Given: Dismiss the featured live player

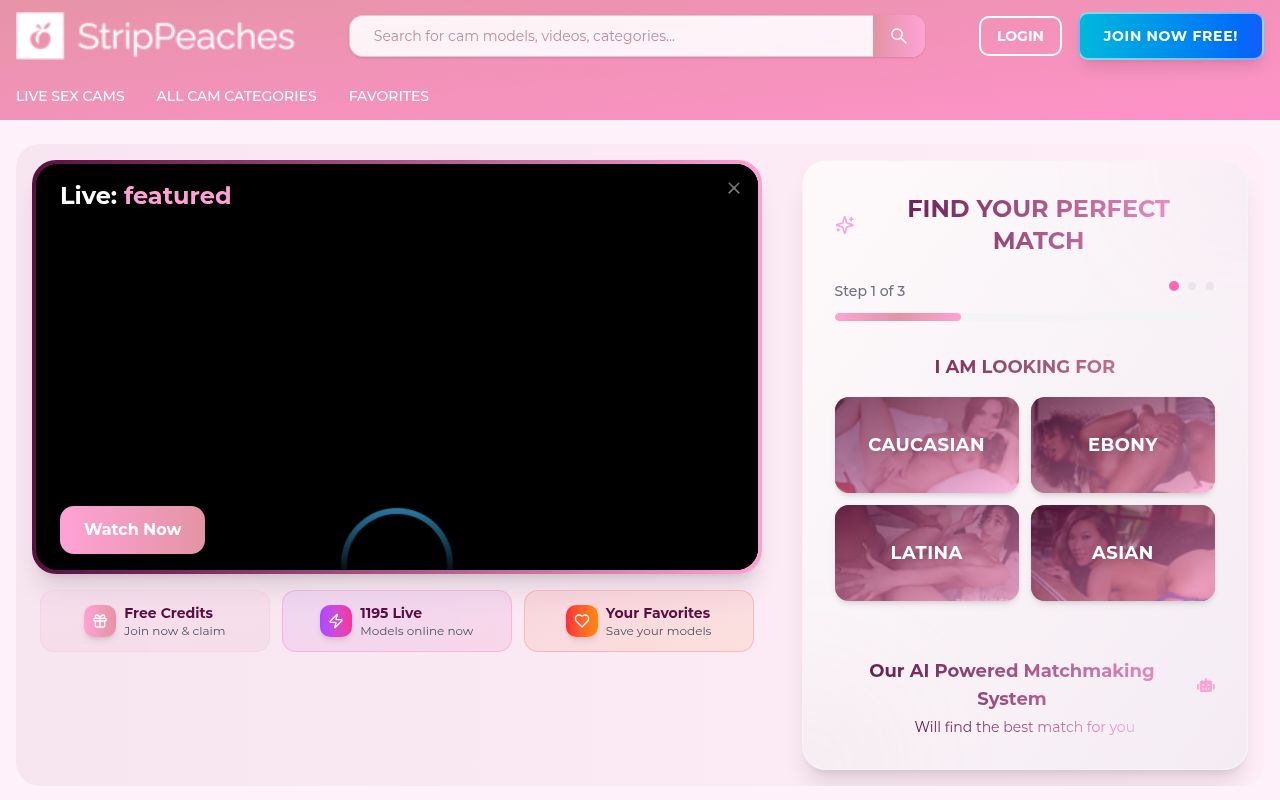Looking at the screenshot, I should [x=733, y=187].
